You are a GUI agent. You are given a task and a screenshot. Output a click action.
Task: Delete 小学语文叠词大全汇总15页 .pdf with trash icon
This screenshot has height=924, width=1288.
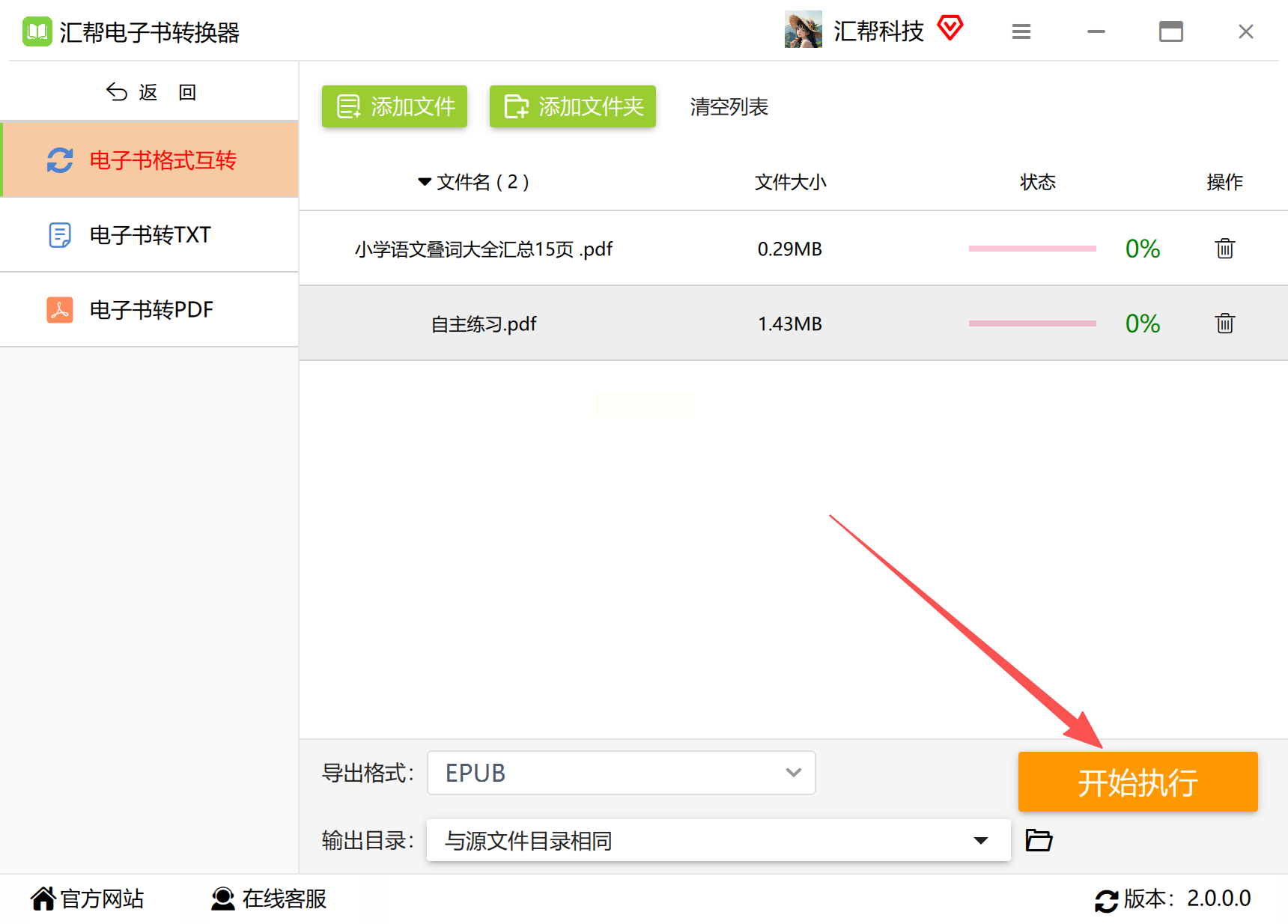point(1225,248)
